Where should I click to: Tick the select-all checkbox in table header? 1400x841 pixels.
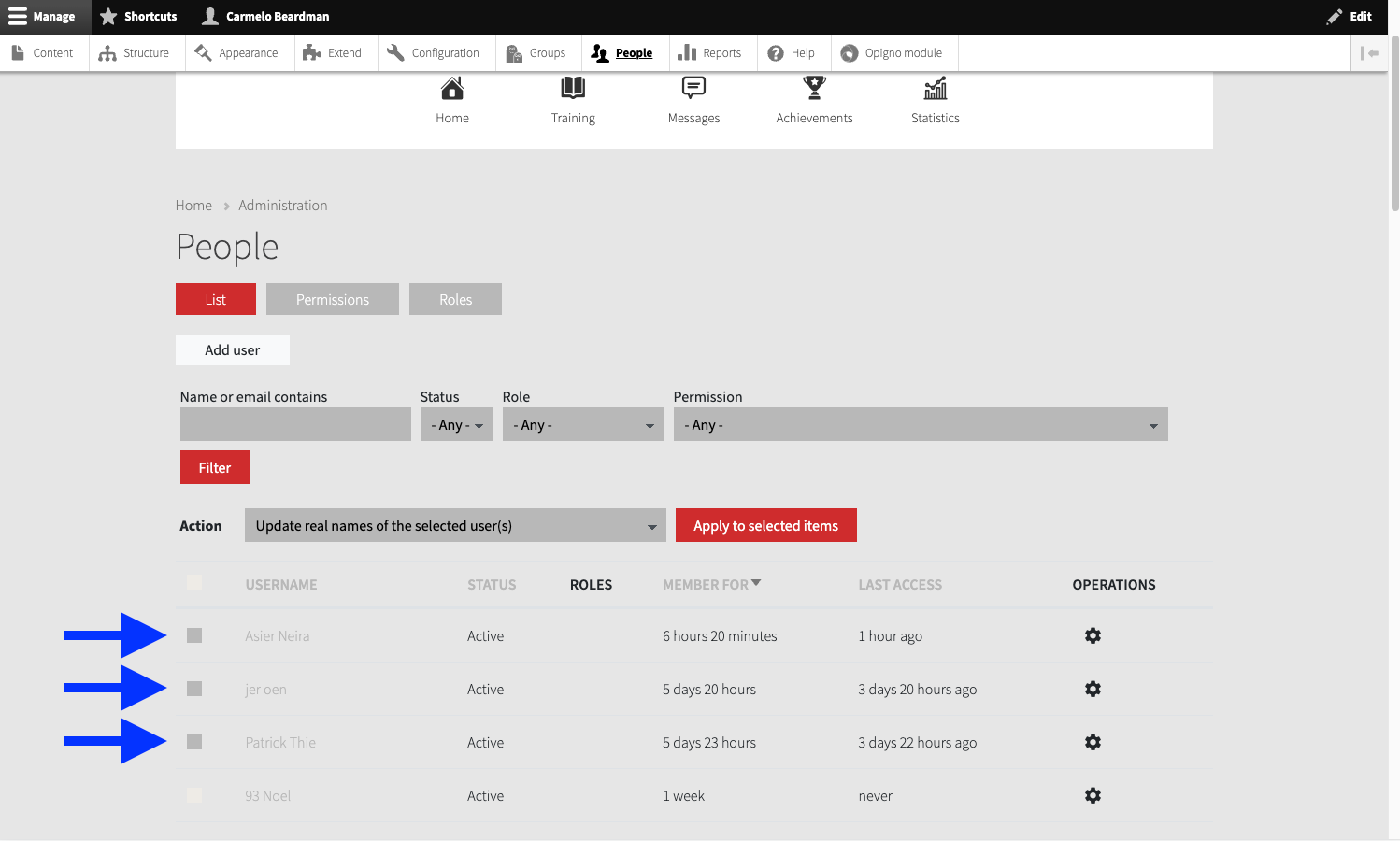[x=194, y=582]
